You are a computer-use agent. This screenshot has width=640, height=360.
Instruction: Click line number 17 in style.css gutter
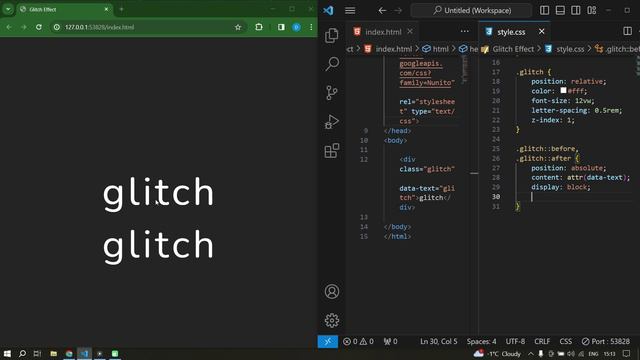click(496, 72)
